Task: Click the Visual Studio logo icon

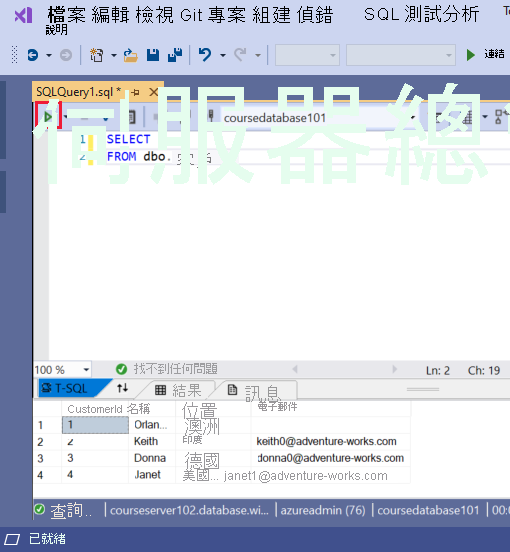Action: (23, 15)
